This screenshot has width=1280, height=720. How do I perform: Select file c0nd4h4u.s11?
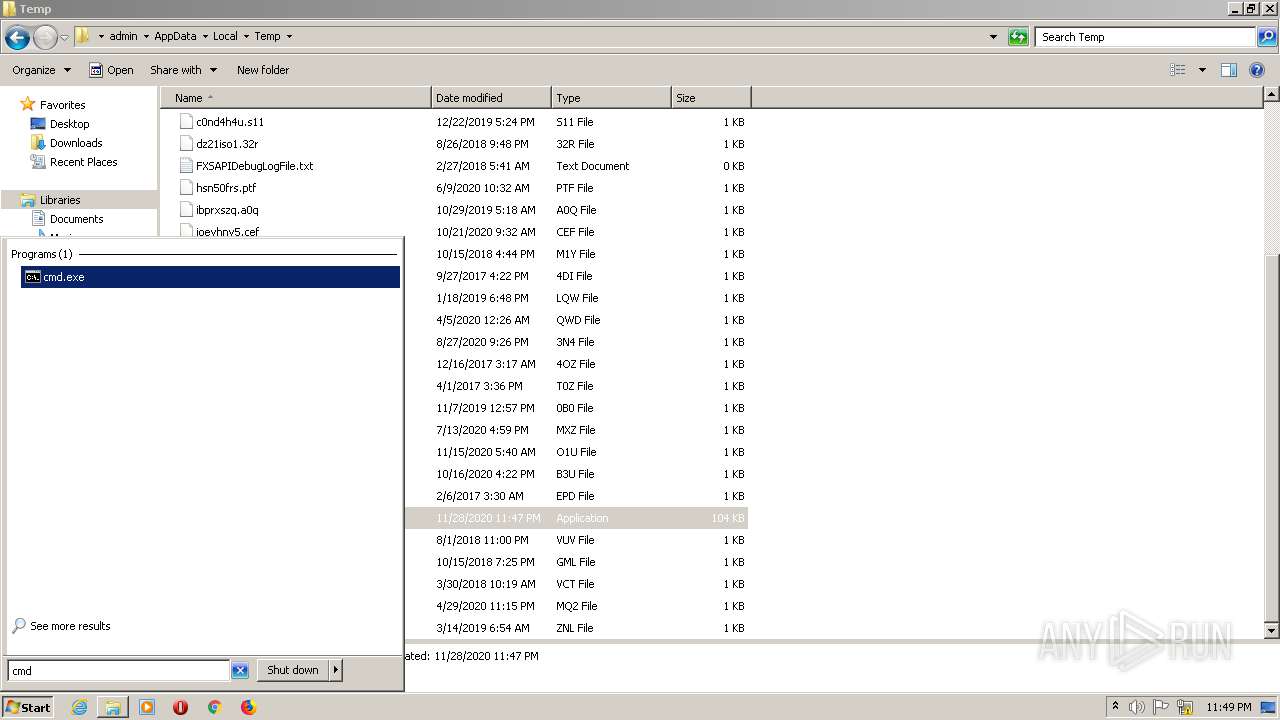pyautogui.click(x=230, y=122)
